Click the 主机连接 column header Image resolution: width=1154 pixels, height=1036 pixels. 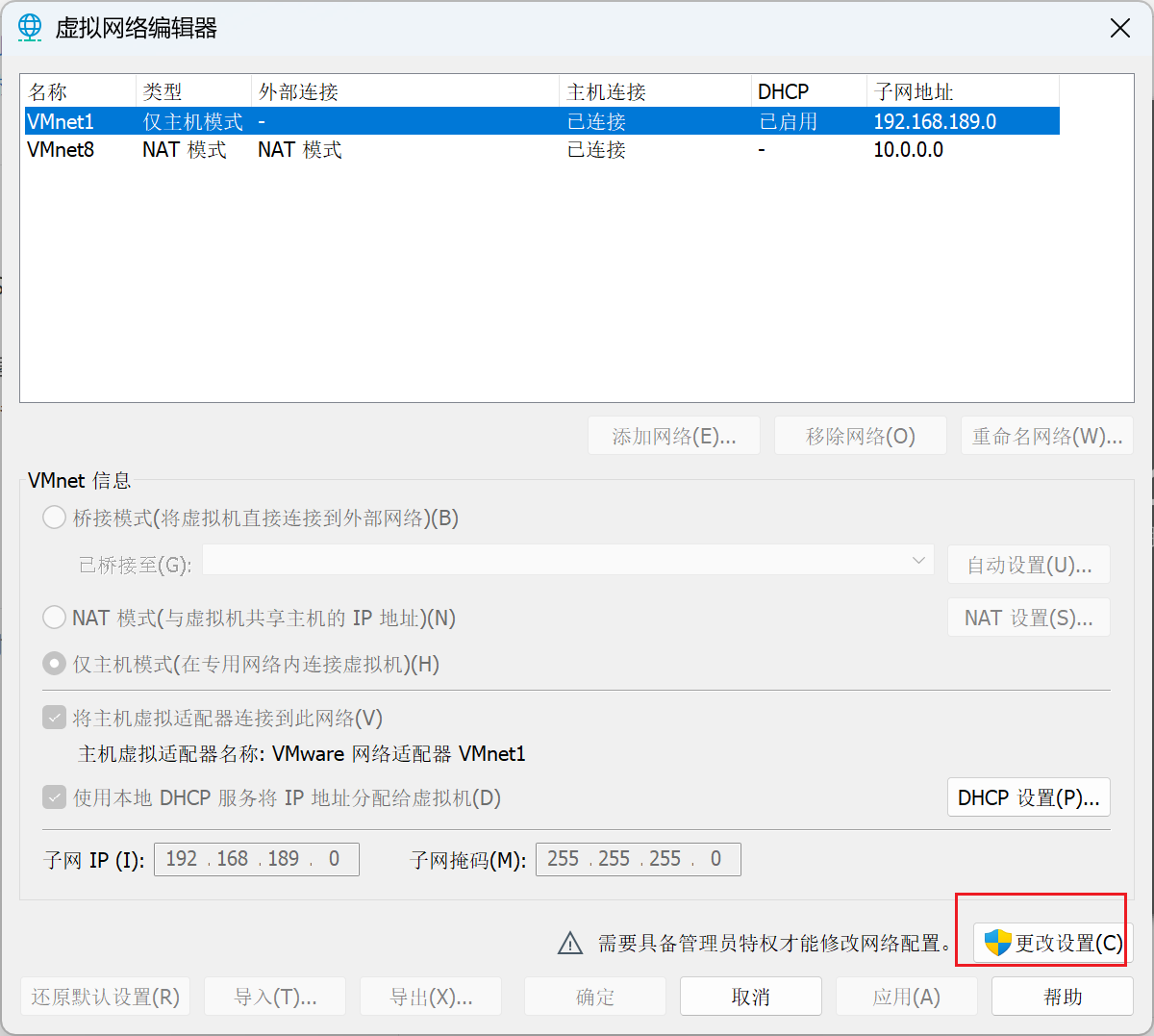click(655, 91)
